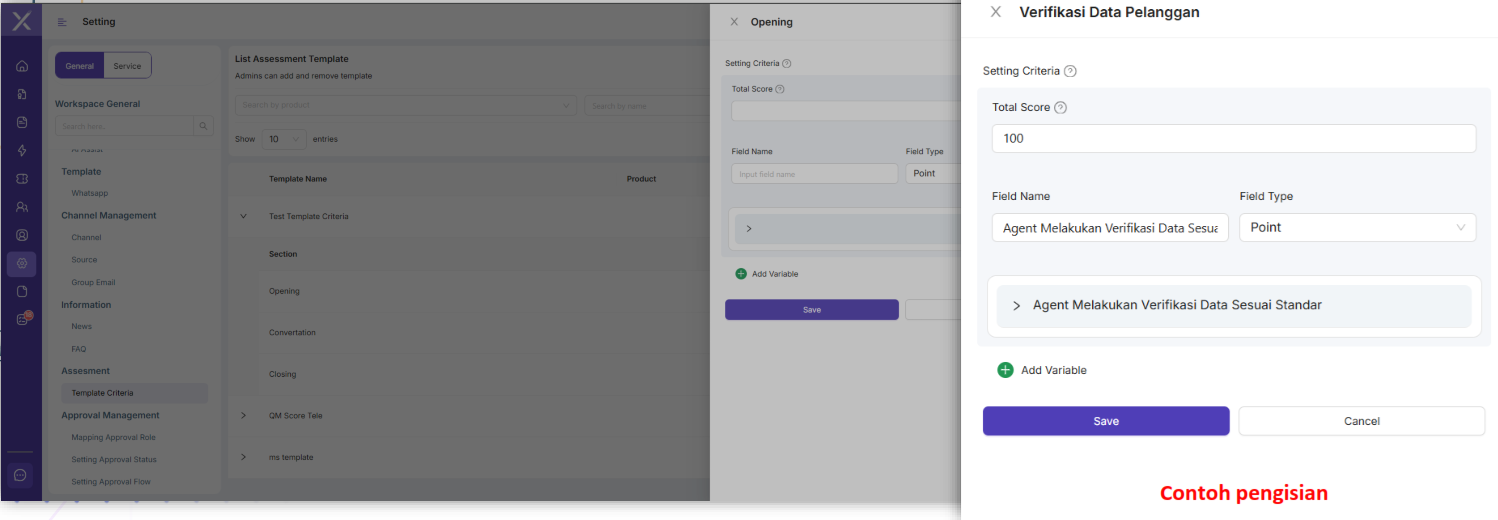Click the lightning bolt icon in sidebar
1498x520 pixels.
point(22,150)
